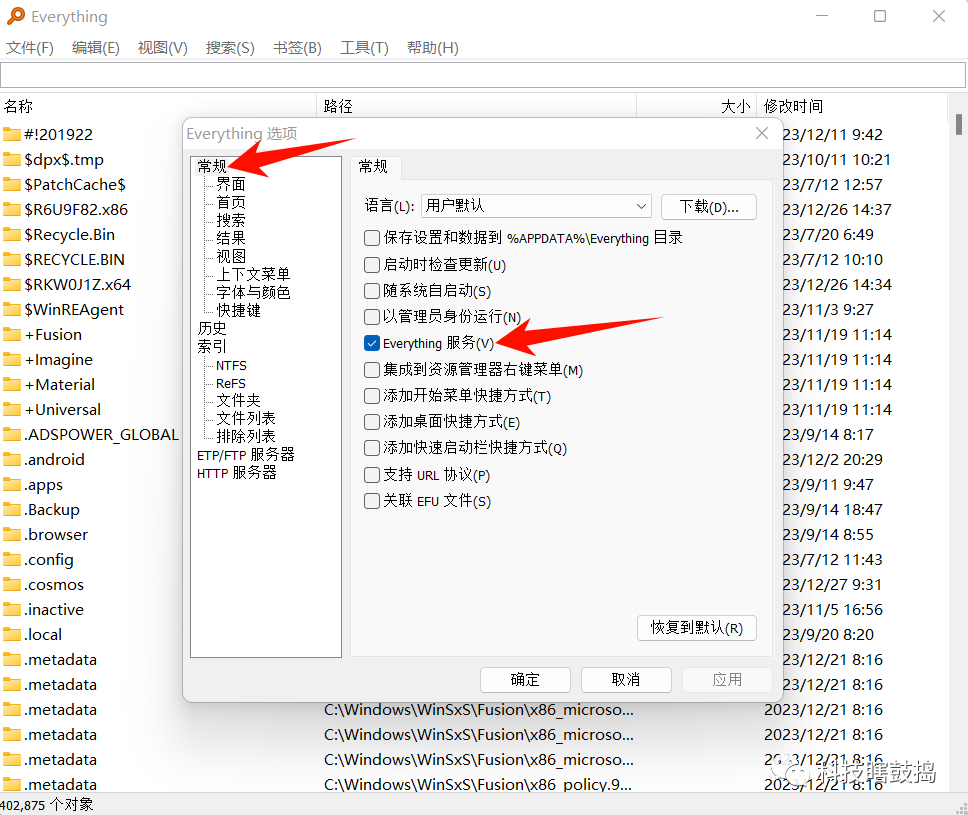Viewport: 968px width, 815px height.
Task: Click the .config folder icon
Action: 12,559
